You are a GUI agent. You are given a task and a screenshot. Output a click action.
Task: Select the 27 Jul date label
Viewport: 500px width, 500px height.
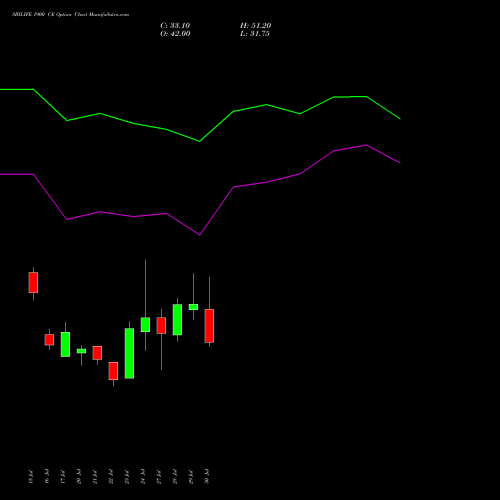tap(159, 476)
